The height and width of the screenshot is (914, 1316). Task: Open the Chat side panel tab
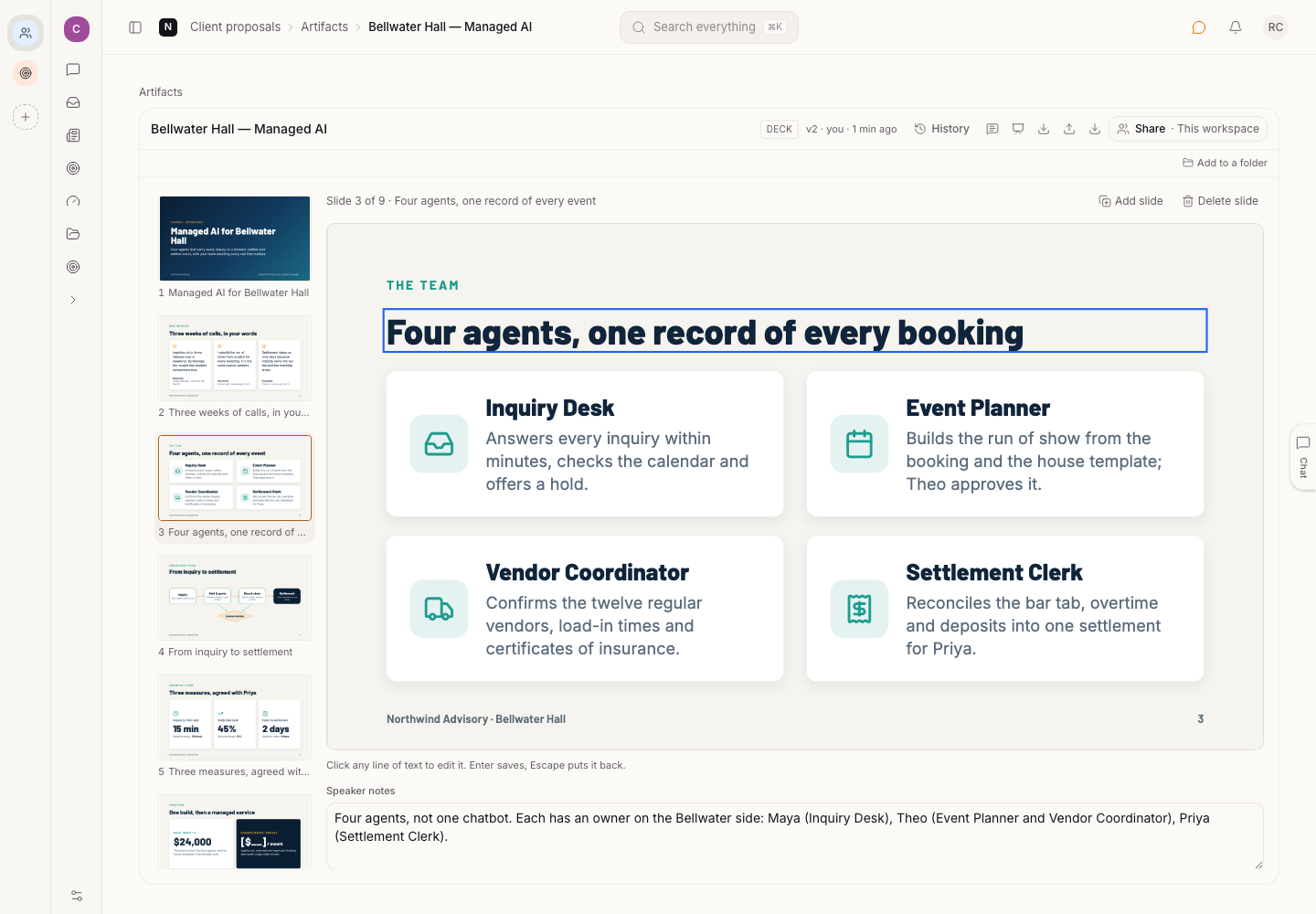[x=1303, y=457]
